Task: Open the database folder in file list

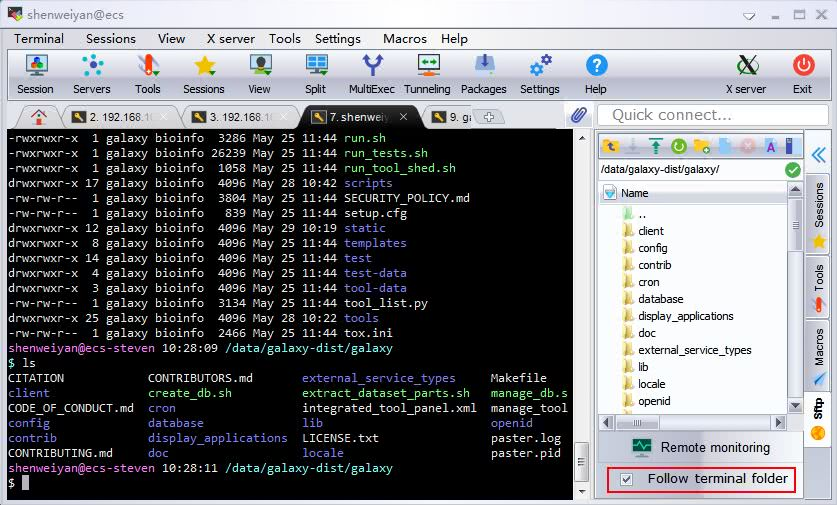Action: click(x=660, y=299)
